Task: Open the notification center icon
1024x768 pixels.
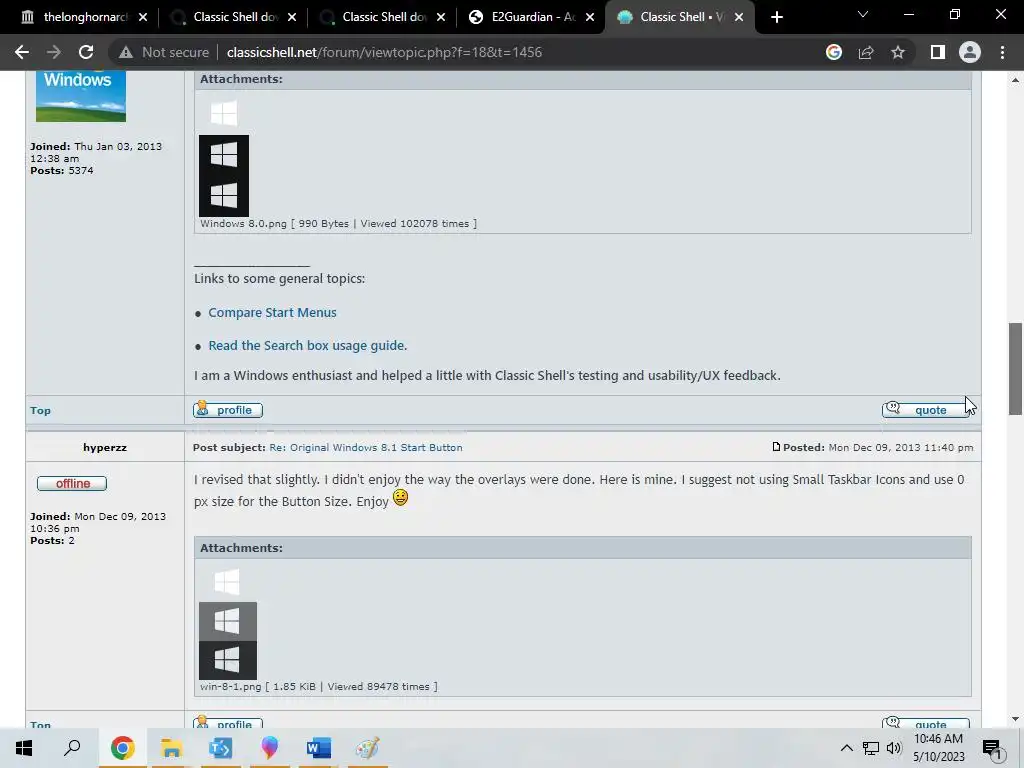Action: (x=992, y=748)
